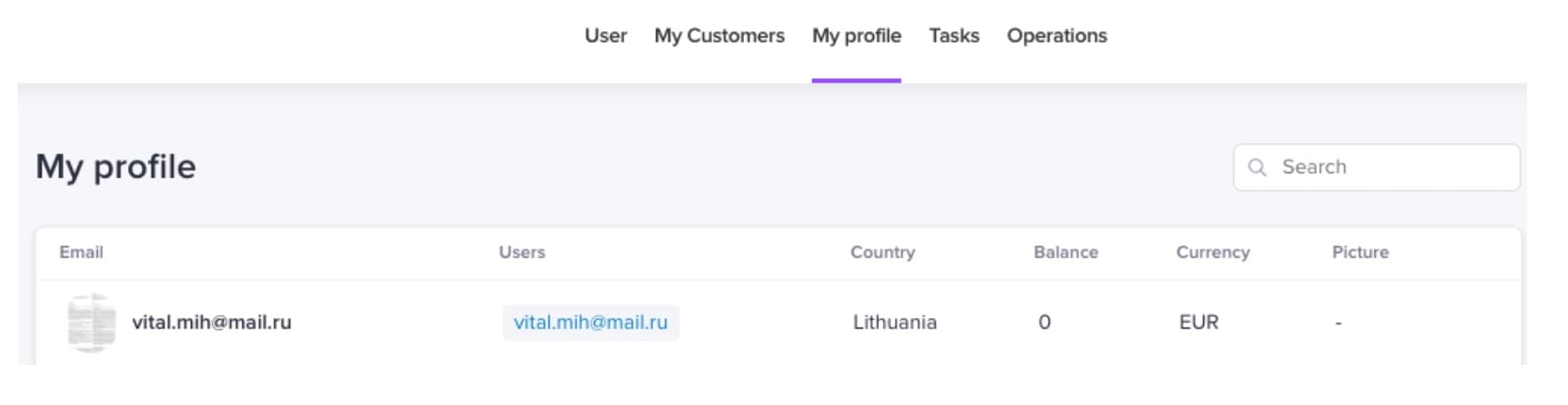Open the profile avatar thumbnail

click(x=91, y=322)
